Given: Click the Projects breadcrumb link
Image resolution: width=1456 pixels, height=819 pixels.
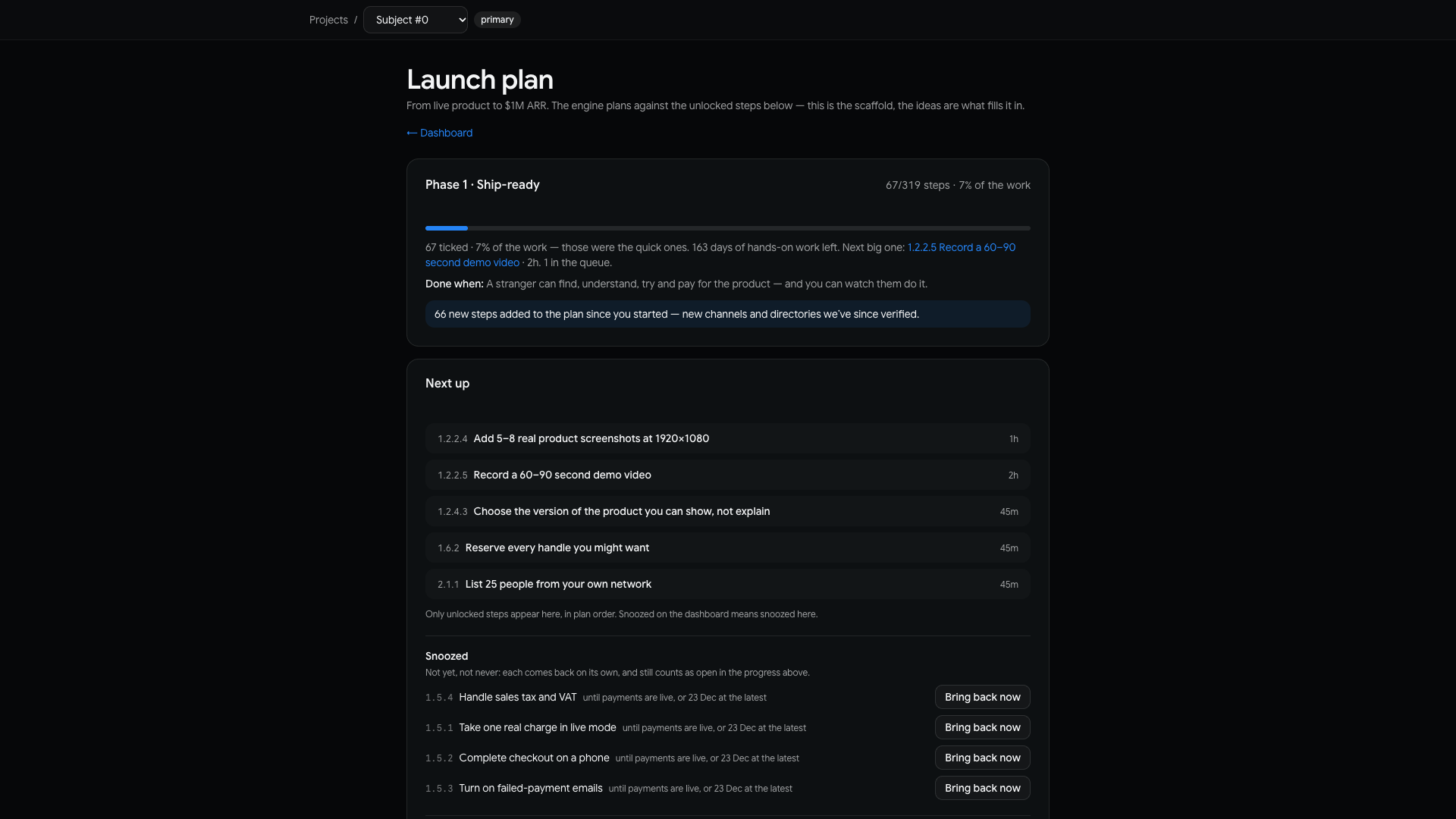Looking at the screenshot, I should 328,20.
